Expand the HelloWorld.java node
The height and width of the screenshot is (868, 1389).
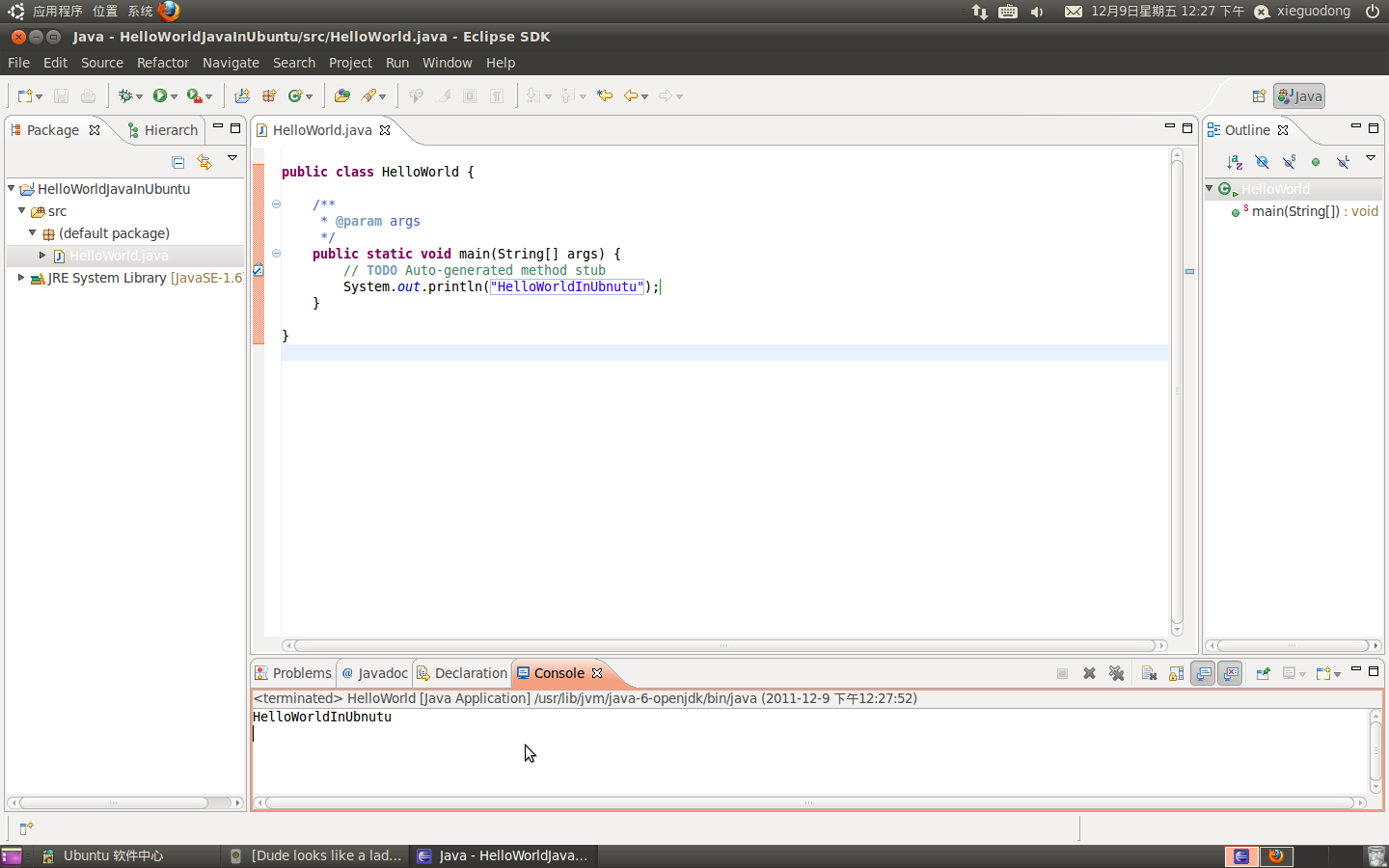tap(42, 255)
